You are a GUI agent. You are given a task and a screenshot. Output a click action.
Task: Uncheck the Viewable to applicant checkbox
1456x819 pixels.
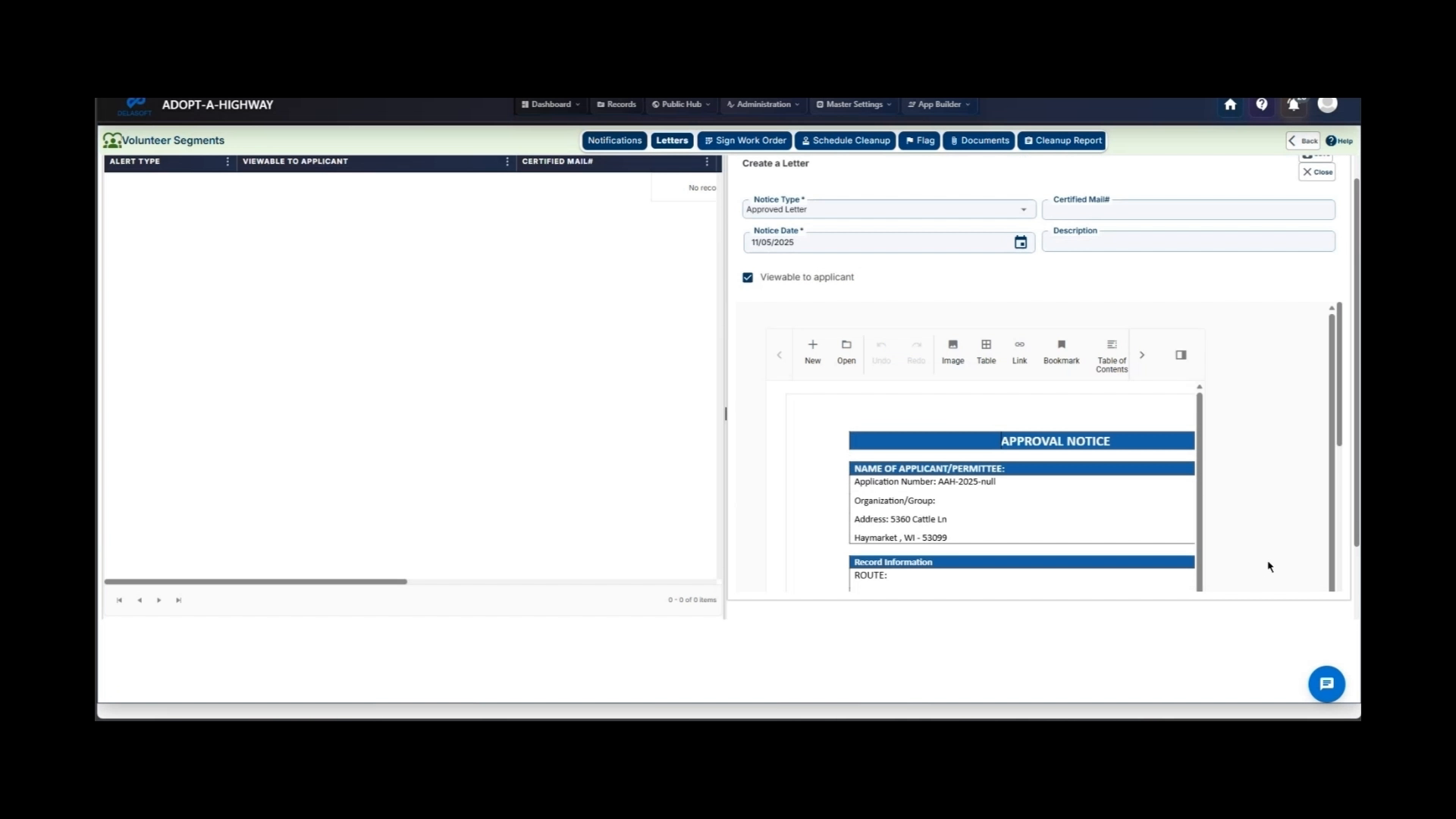[x=748, y=277]
